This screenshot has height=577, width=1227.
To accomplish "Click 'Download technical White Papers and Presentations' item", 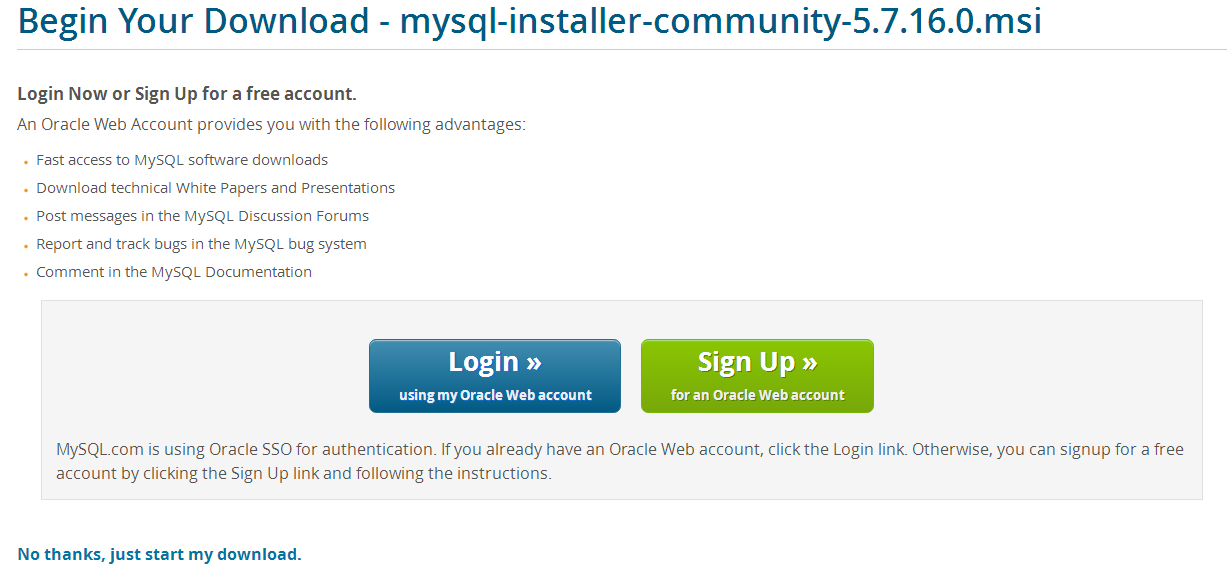I will tap(215, 187).
